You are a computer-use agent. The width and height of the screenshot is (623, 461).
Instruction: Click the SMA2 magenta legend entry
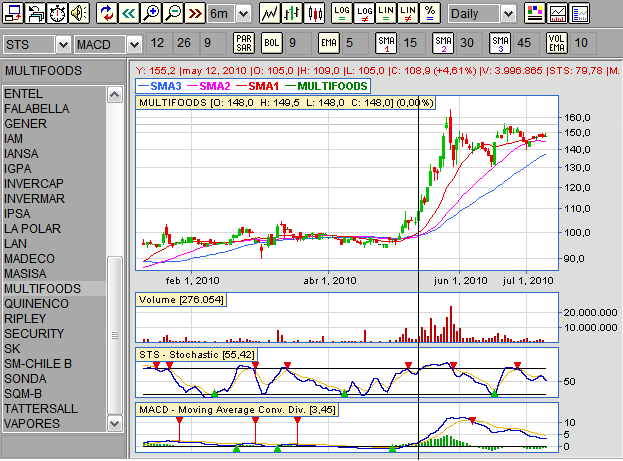209,86
